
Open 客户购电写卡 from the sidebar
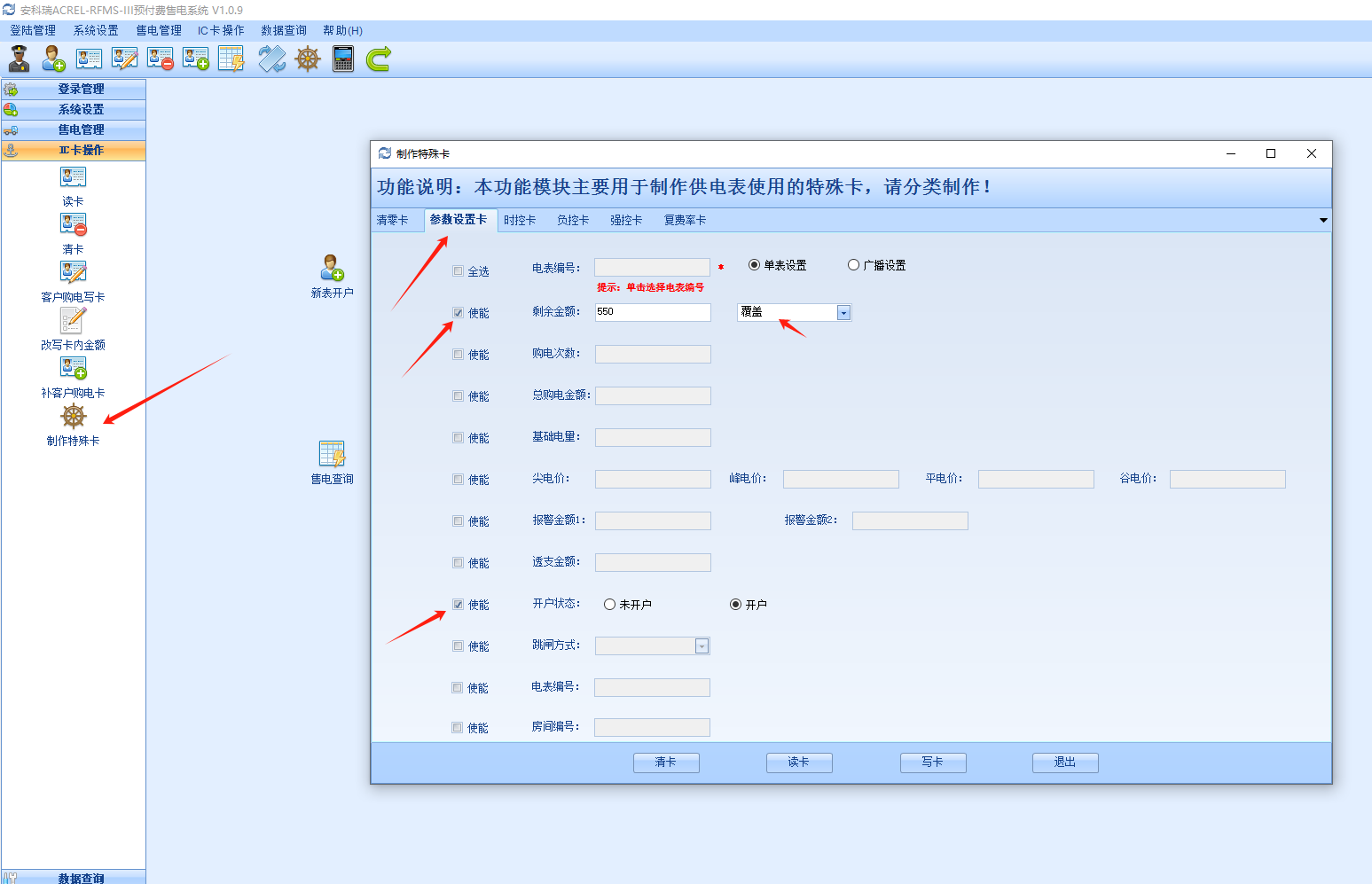point(73,273)
